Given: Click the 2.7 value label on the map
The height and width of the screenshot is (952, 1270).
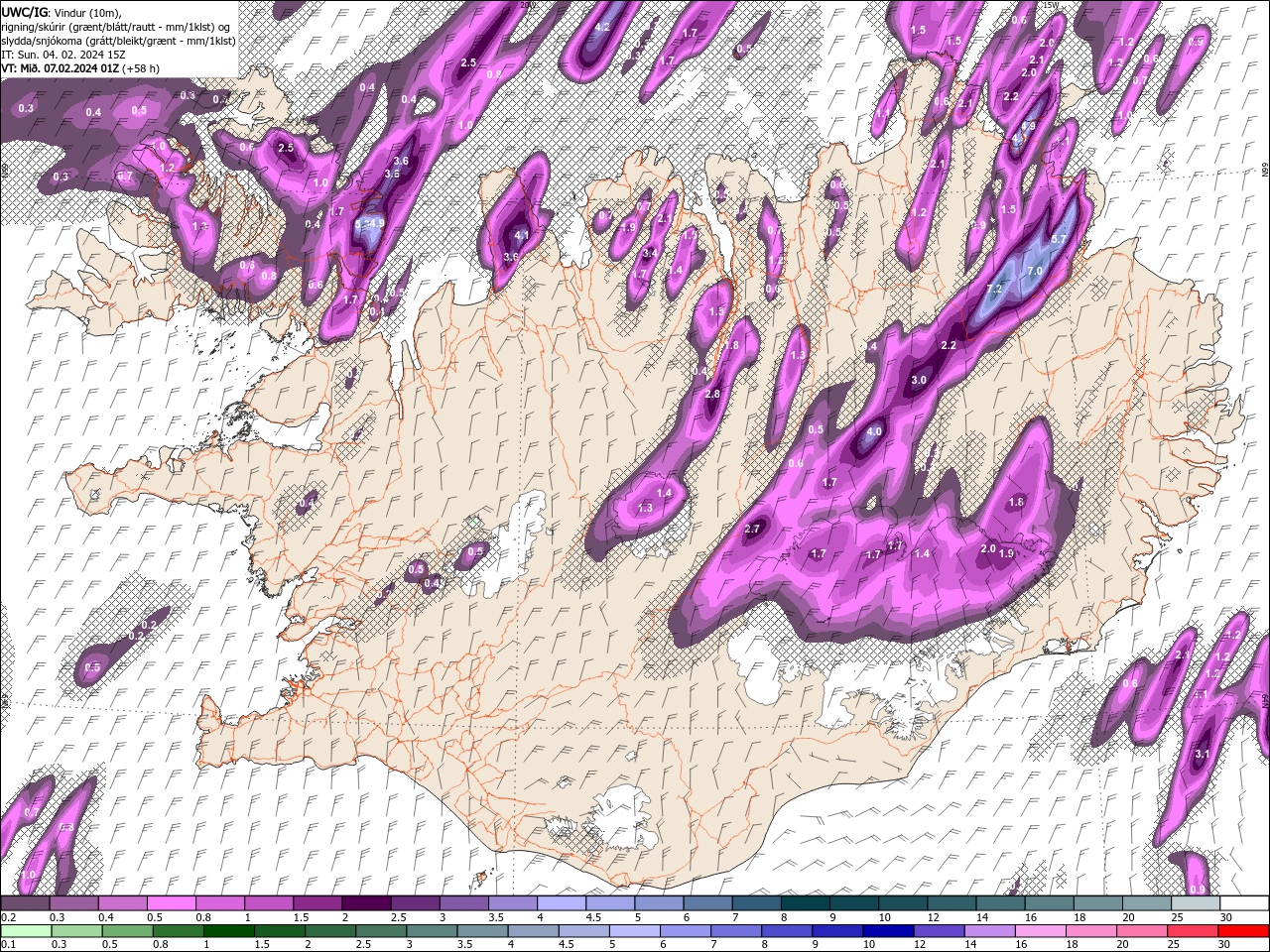Looking at the screenshot, I should 751,529.
